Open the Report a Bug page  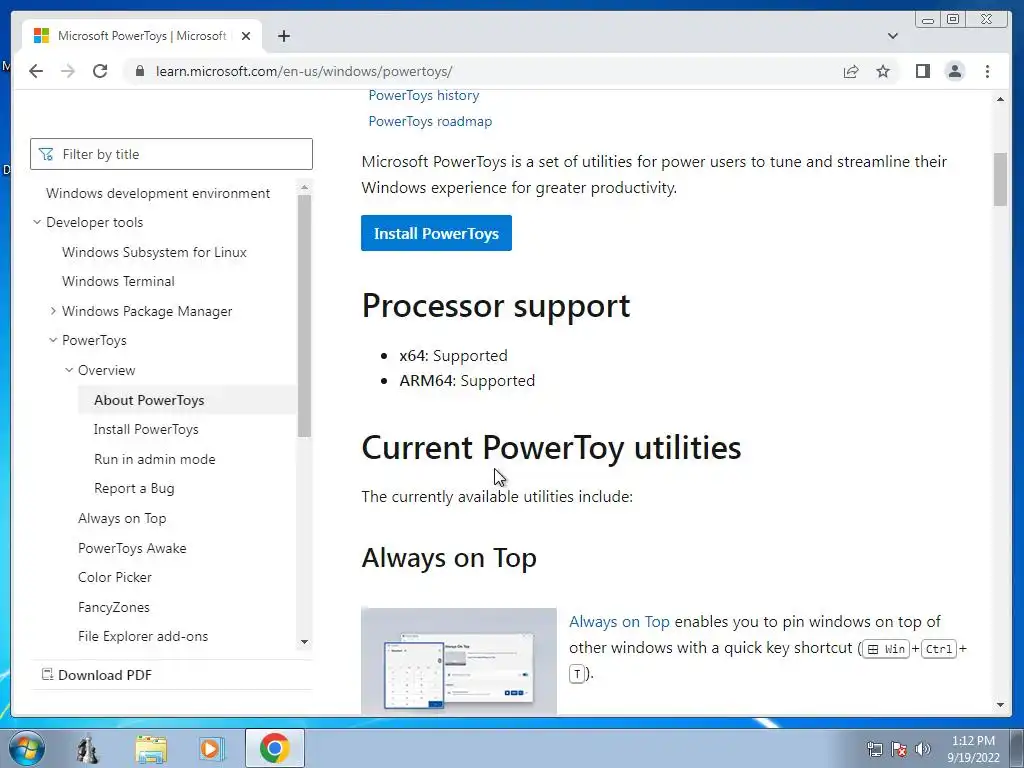coord(134,488)
